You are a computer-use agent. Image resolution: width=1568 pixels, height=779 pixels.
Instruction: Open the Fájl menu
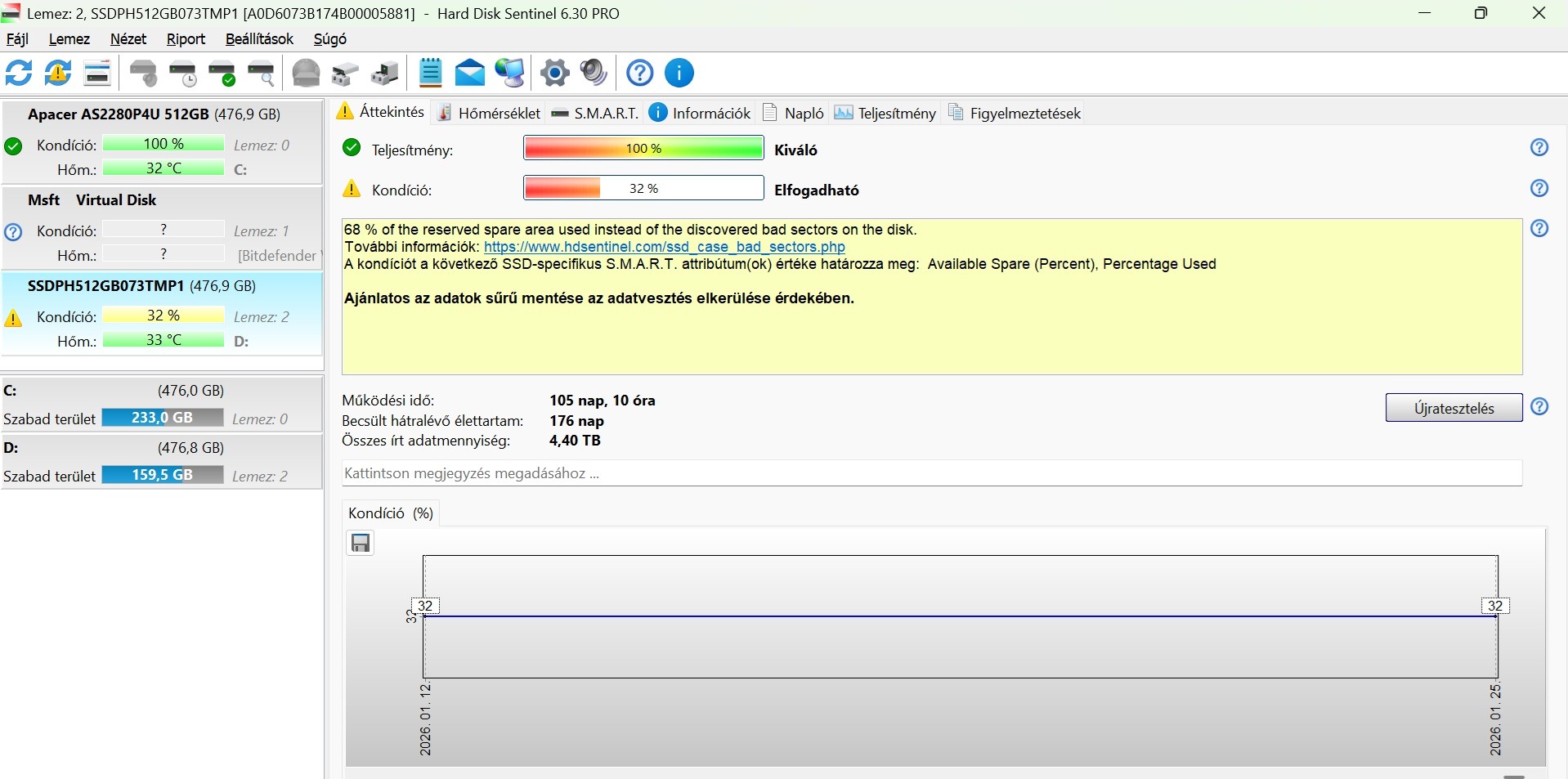point(17,39)
